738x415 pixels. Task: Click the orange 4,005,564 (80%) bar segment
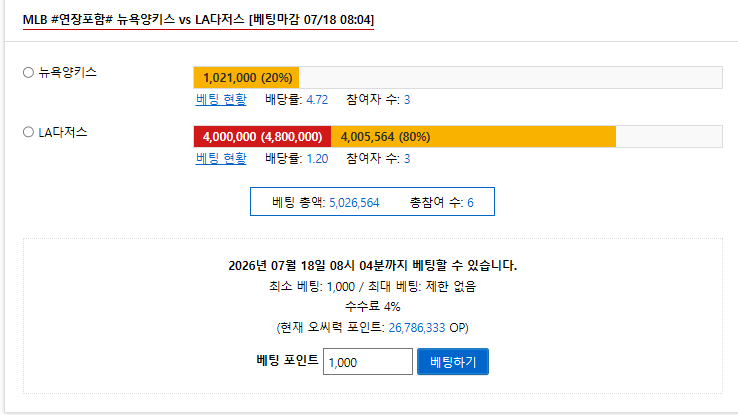[473, 137]
